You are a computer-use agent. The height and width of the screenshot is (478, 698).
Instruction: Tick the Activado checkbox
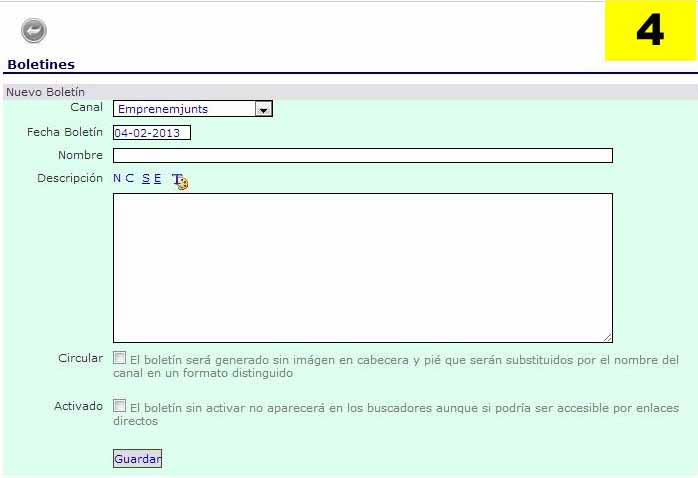tap(119, 406)
